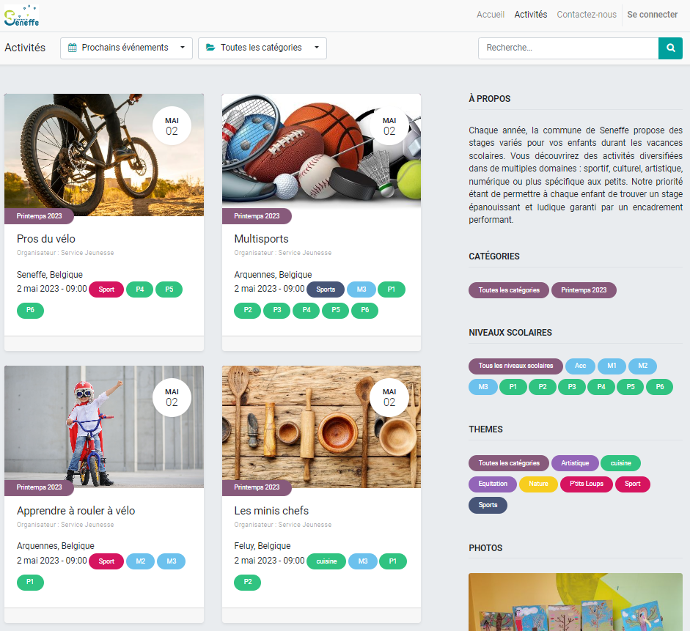The image size is (690, 631).
Task: Click the MAI 02 date badge on Multisports
Action: click(x=389, y=126)
